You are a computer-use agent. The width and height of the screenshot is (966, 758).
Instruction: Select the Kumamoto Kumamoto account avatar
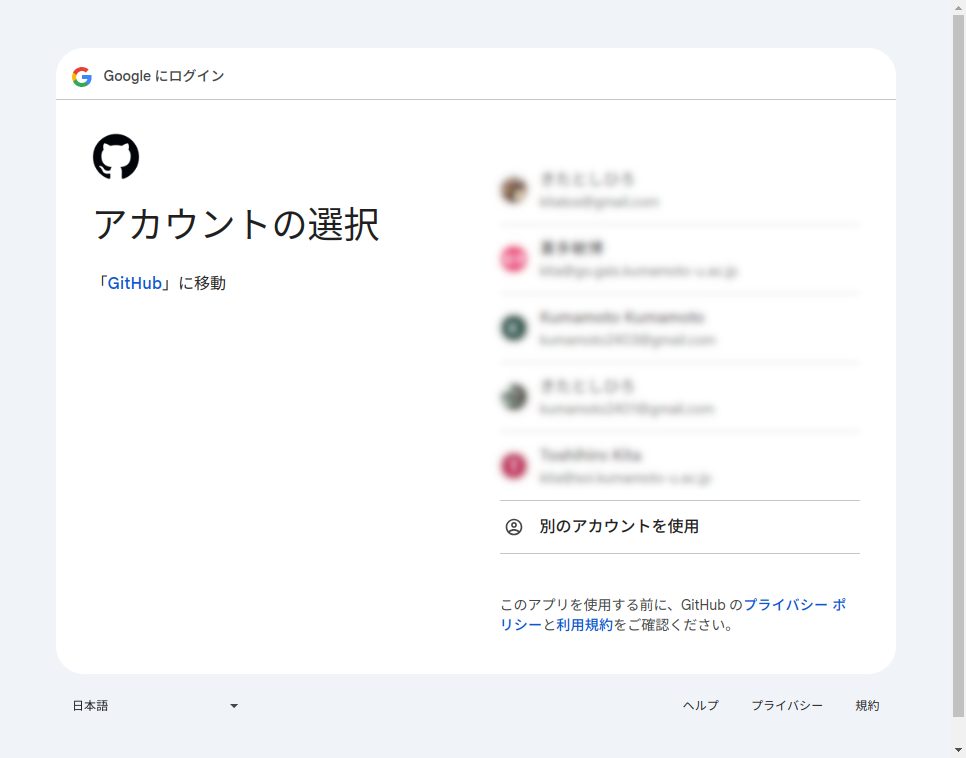pyautogui.click(x=514, y=328)
